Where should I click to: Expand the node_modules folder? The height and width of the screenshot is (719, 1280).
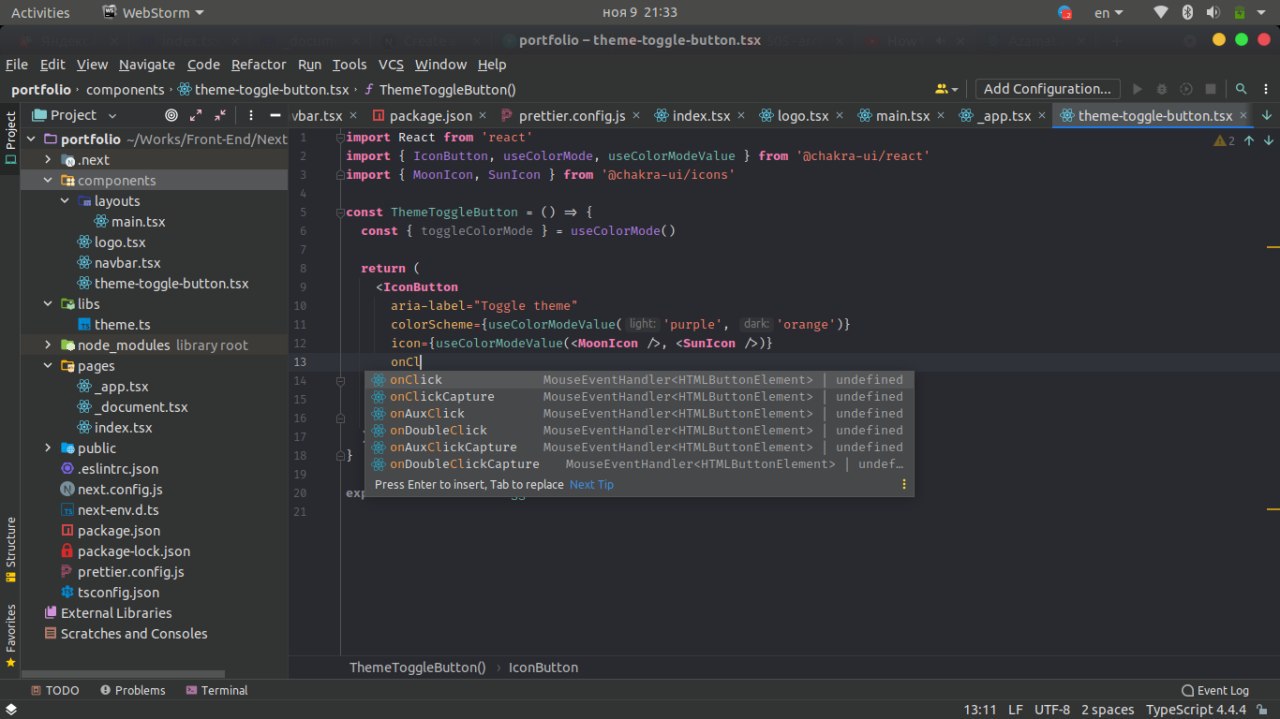click(x=48, y=345)
